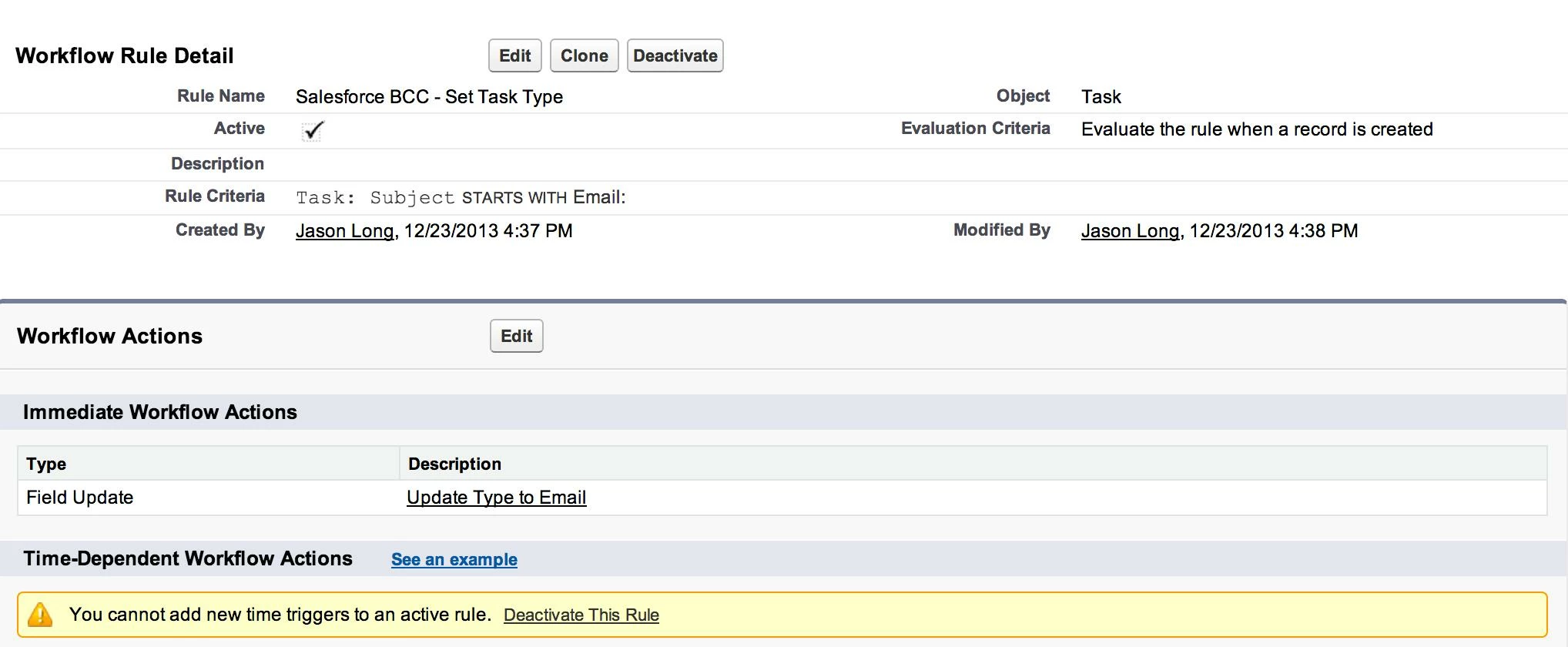Viewport: 1568px width, 647px height.
Task: Select the Evaluation Criteria value text
Action: point(1257,129)
